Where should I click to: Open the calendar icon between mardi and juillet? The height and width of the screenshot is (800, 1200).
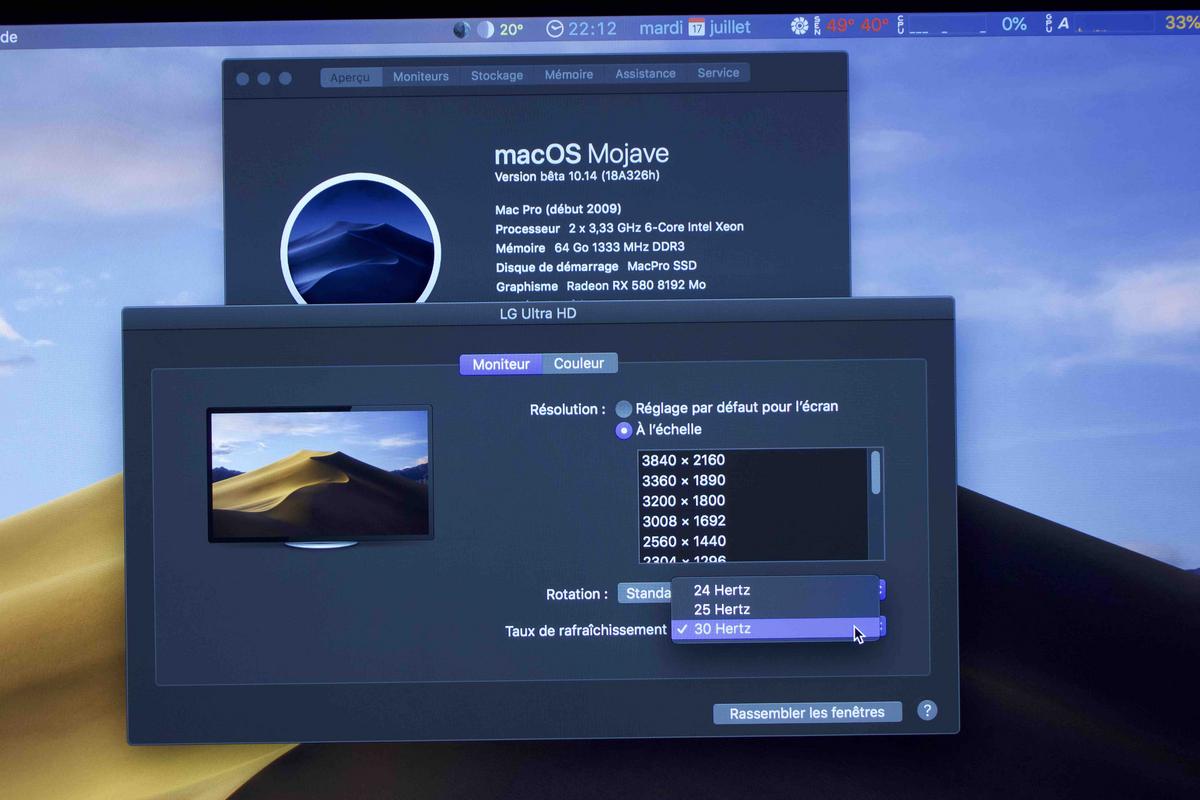[x=696, y=27]
